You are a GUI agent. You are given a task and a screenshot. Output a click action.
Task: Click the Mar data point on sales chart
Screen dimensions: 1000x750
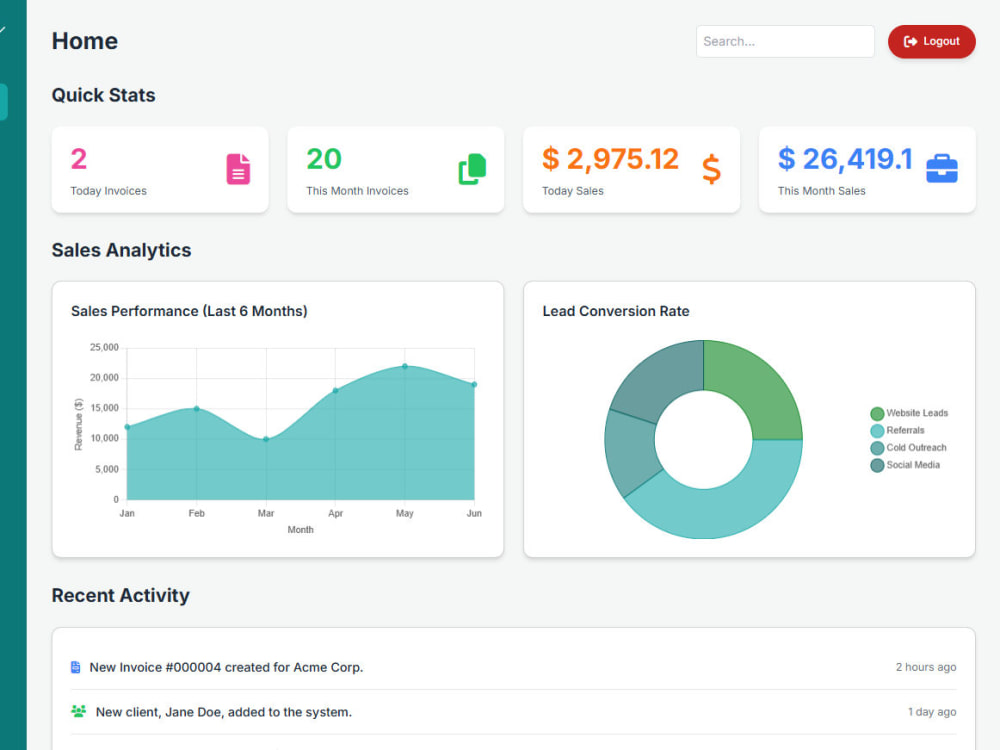pos(266,439)
